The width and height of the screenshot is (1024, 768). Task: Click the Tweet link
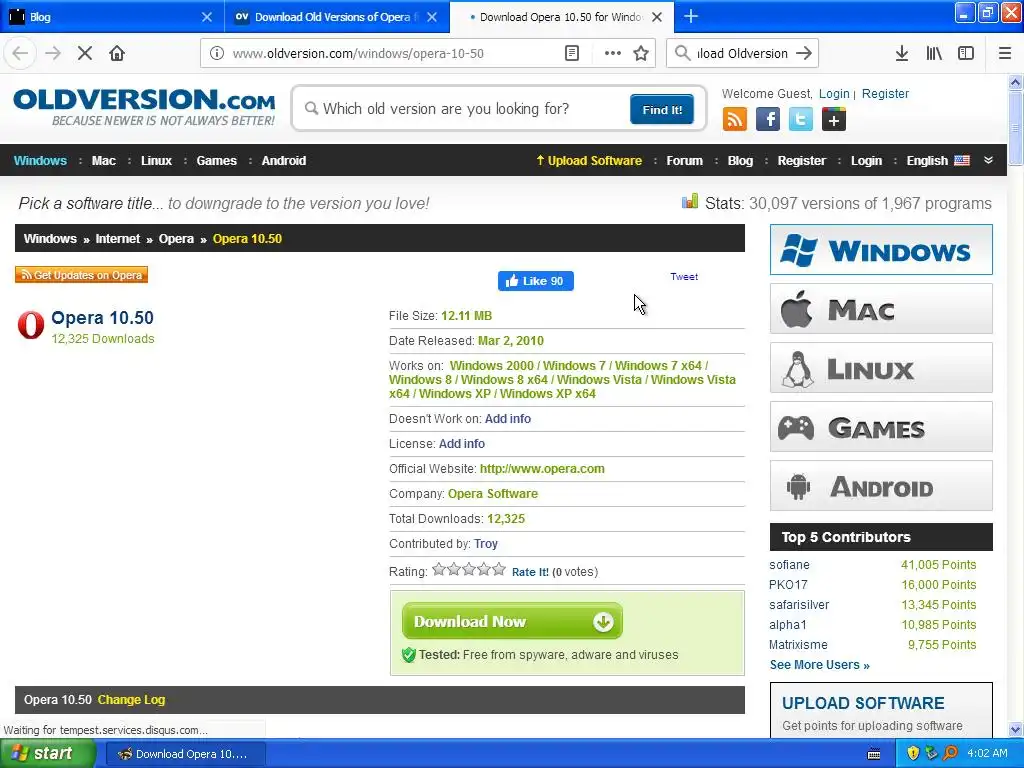click(684, 277)
